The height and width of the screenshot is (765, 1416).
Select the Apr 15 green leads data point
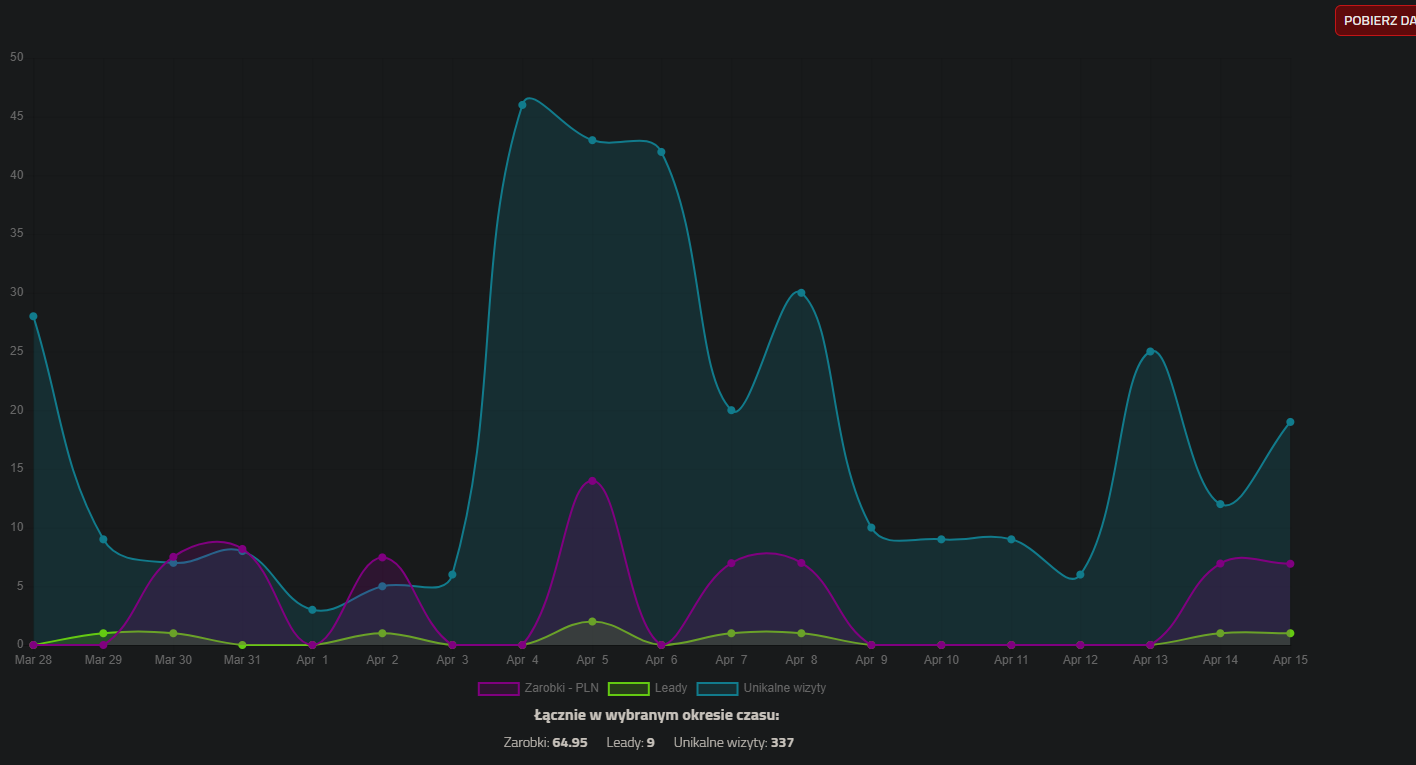[x=1290, y=633]
